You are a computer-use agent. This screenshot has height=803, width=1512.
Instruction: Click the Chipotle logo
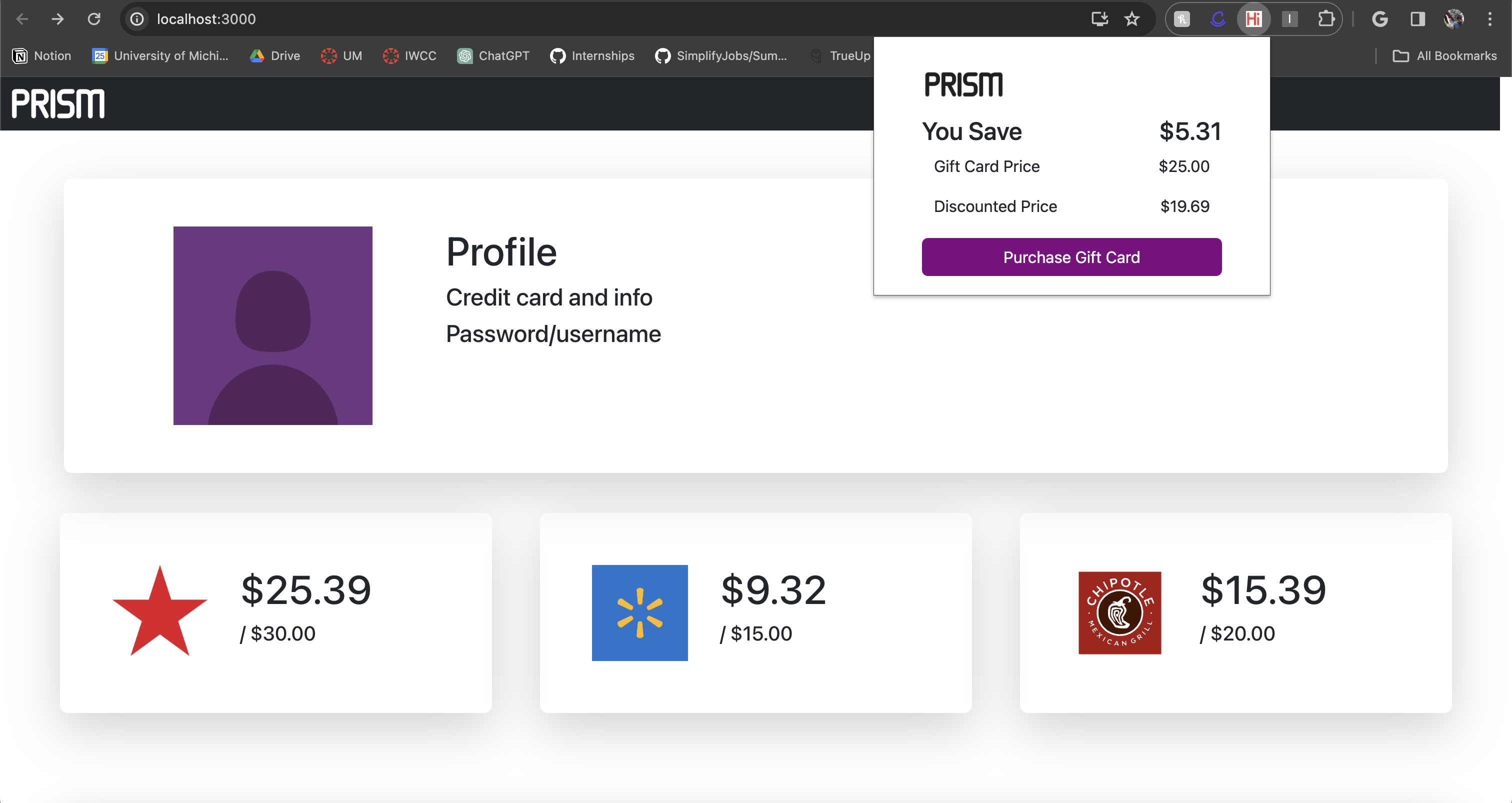click(x=1119, y=613)
